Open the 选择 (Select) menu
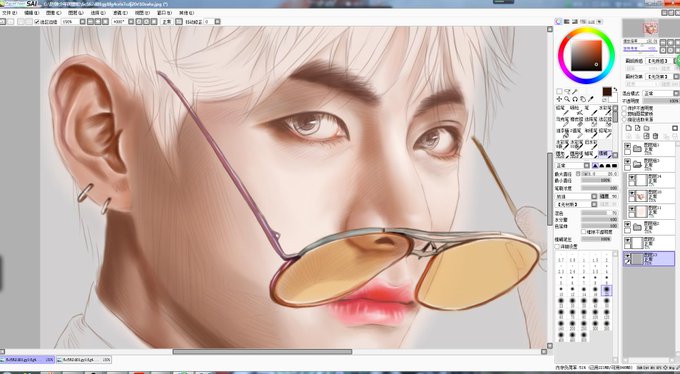This screenshot has height=374, width=680. point(98,13)
